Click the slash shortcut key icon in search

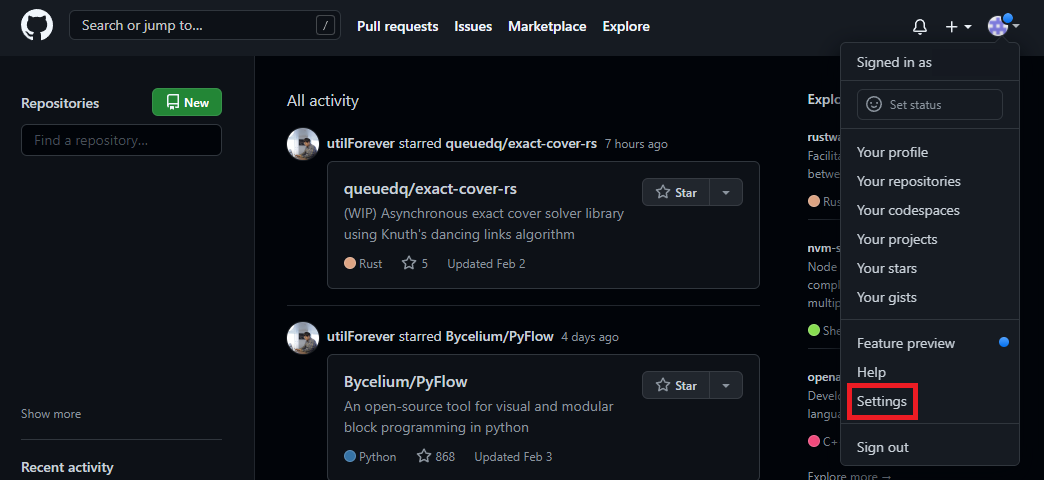point(325,26)
